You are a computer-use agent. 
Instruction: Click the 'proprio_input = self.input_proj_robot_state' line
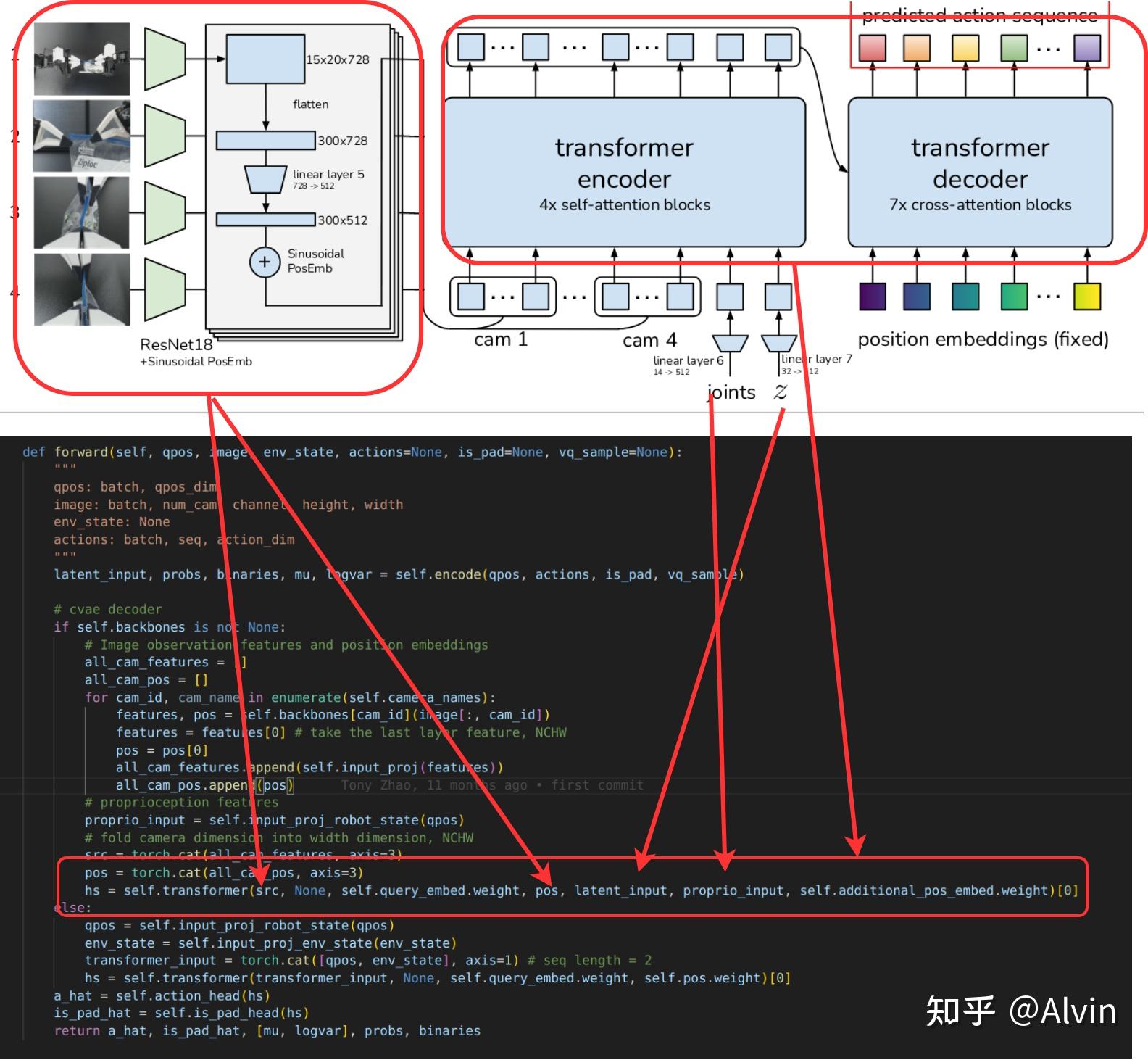click(x=274, y=820)
